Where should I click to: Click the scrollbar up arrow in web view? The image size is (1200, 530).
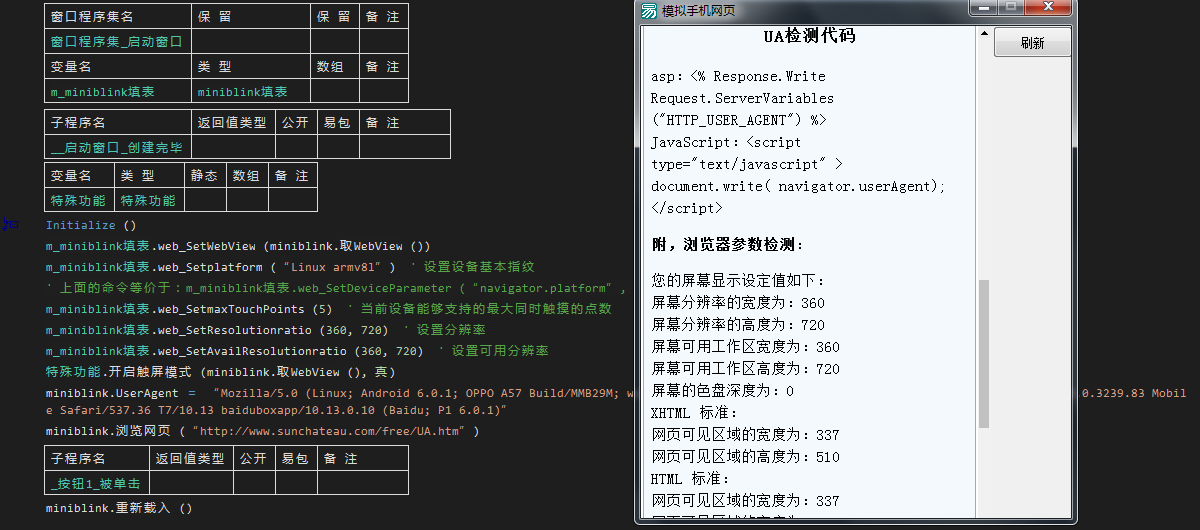click(983, 35)
